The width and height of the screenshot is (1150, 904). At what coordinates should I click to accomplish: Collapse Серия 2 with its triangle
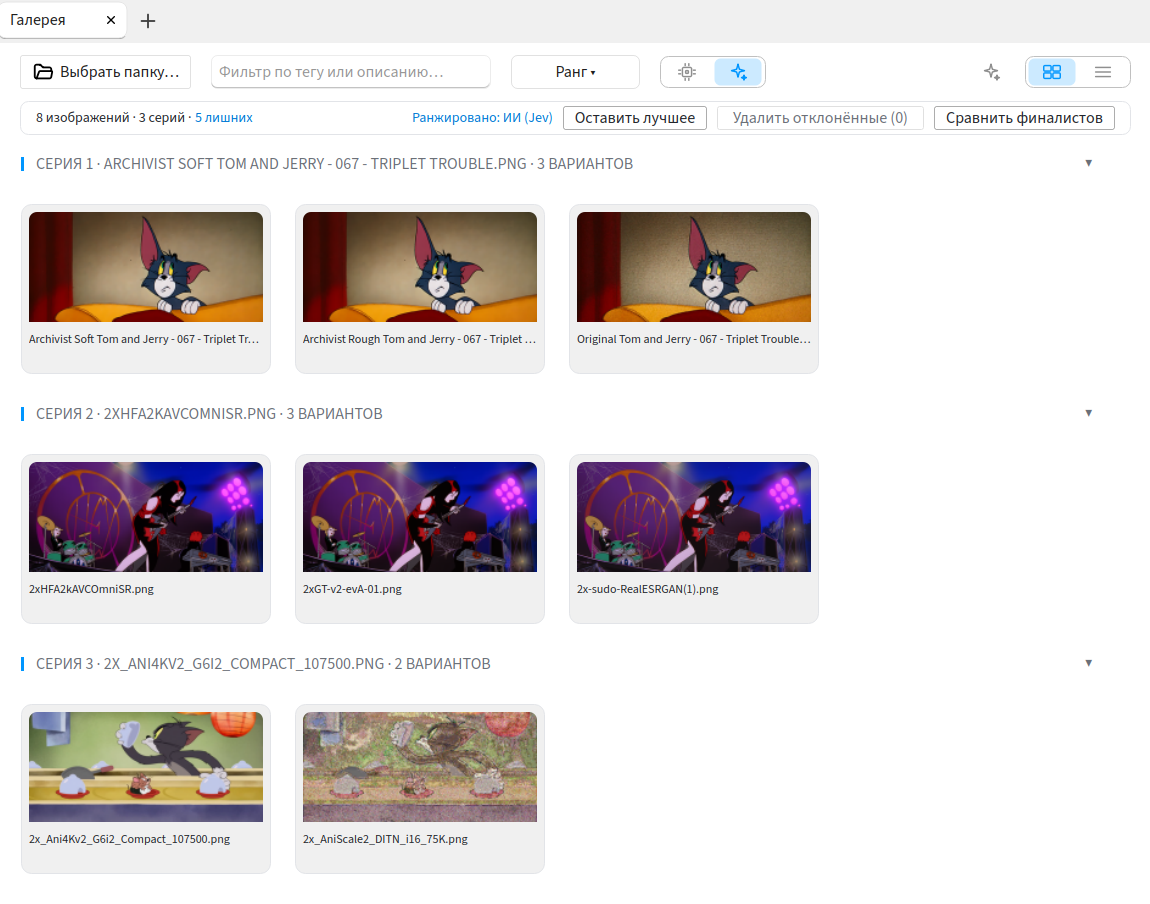pyautogui.click(x=1088, y=413)
